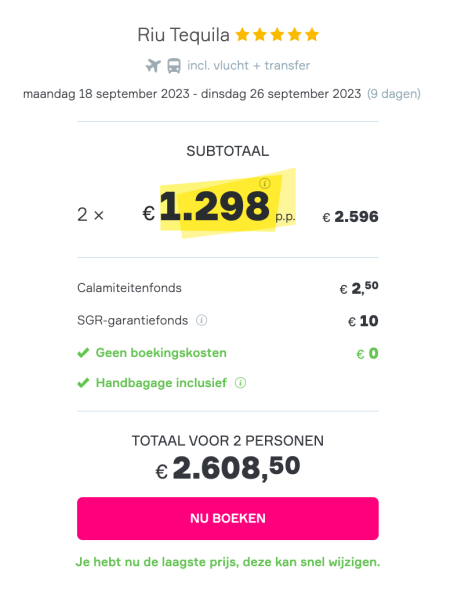The width and height of the screenshot is (450, 598).
Task: Click the airplane flight icon
Action: tap(153, 65)
